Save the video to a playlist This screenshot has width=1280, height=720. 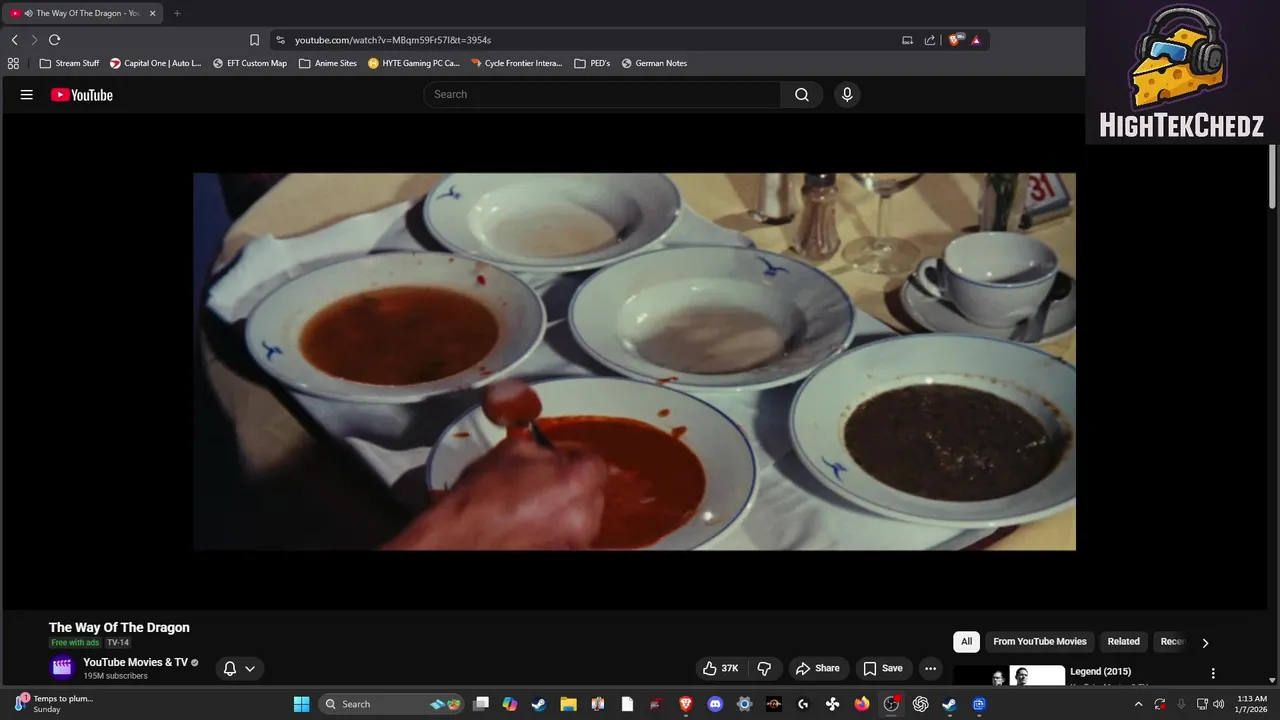883,668
